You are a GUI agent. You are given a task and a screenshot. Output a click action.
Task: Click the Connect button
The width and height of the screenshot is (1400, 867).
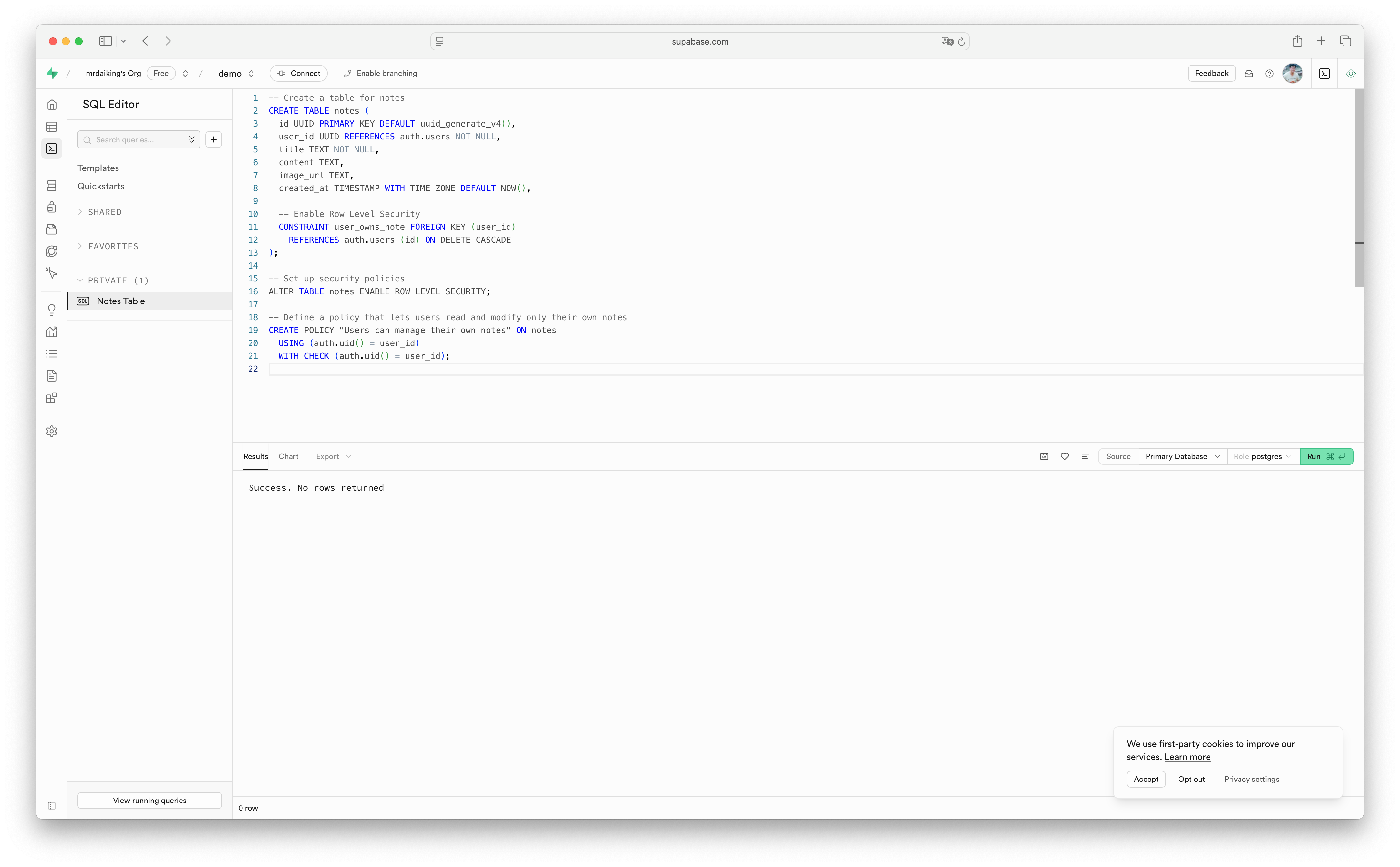[x=299, y=73]
